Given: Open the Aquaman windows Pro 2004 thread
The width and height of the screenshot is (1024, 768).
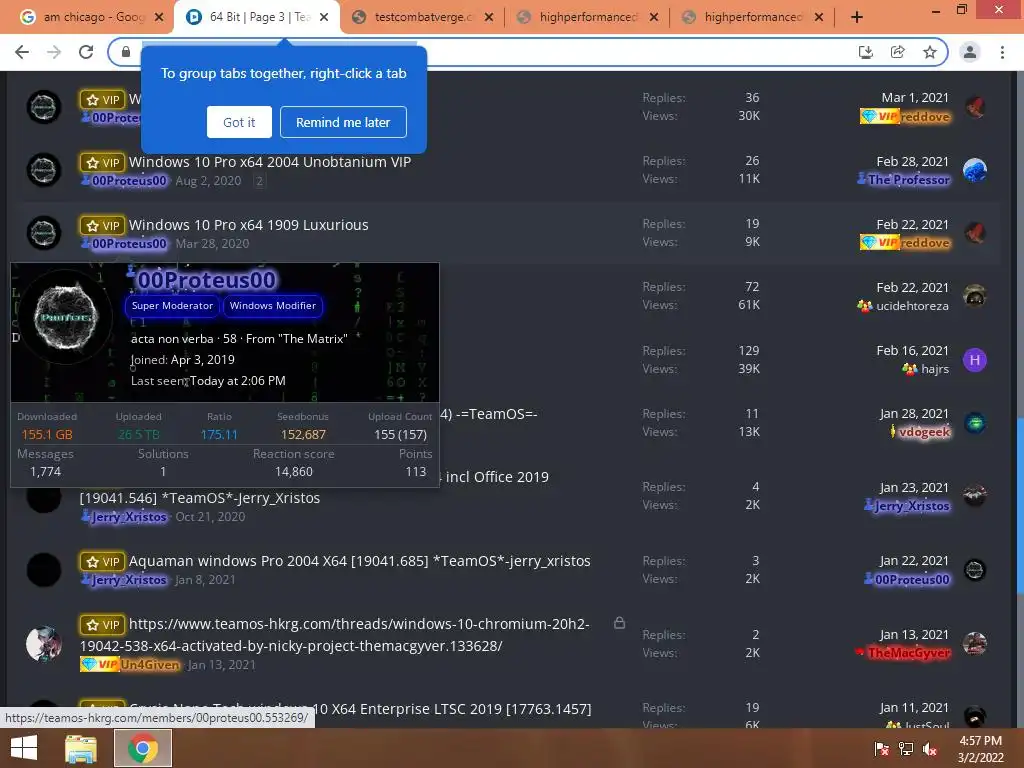Looking at the screenshot, I should pyautogui.click(x=359, y=561).
